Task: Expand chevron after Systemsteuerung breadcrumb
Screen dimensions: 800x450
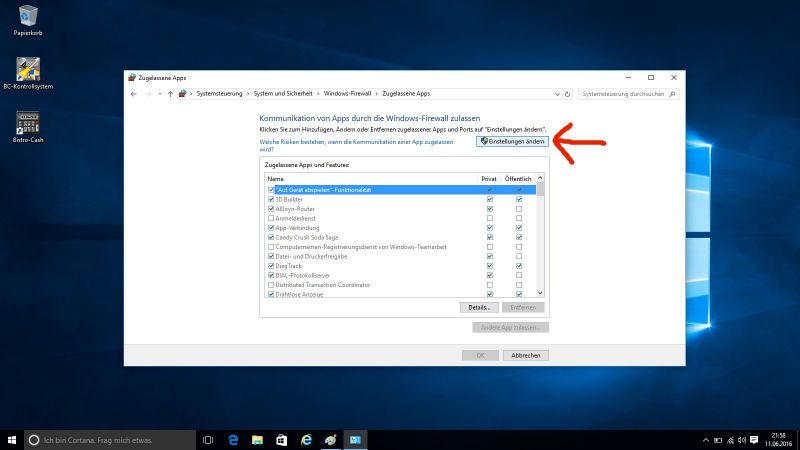Action: coord(248,94)
